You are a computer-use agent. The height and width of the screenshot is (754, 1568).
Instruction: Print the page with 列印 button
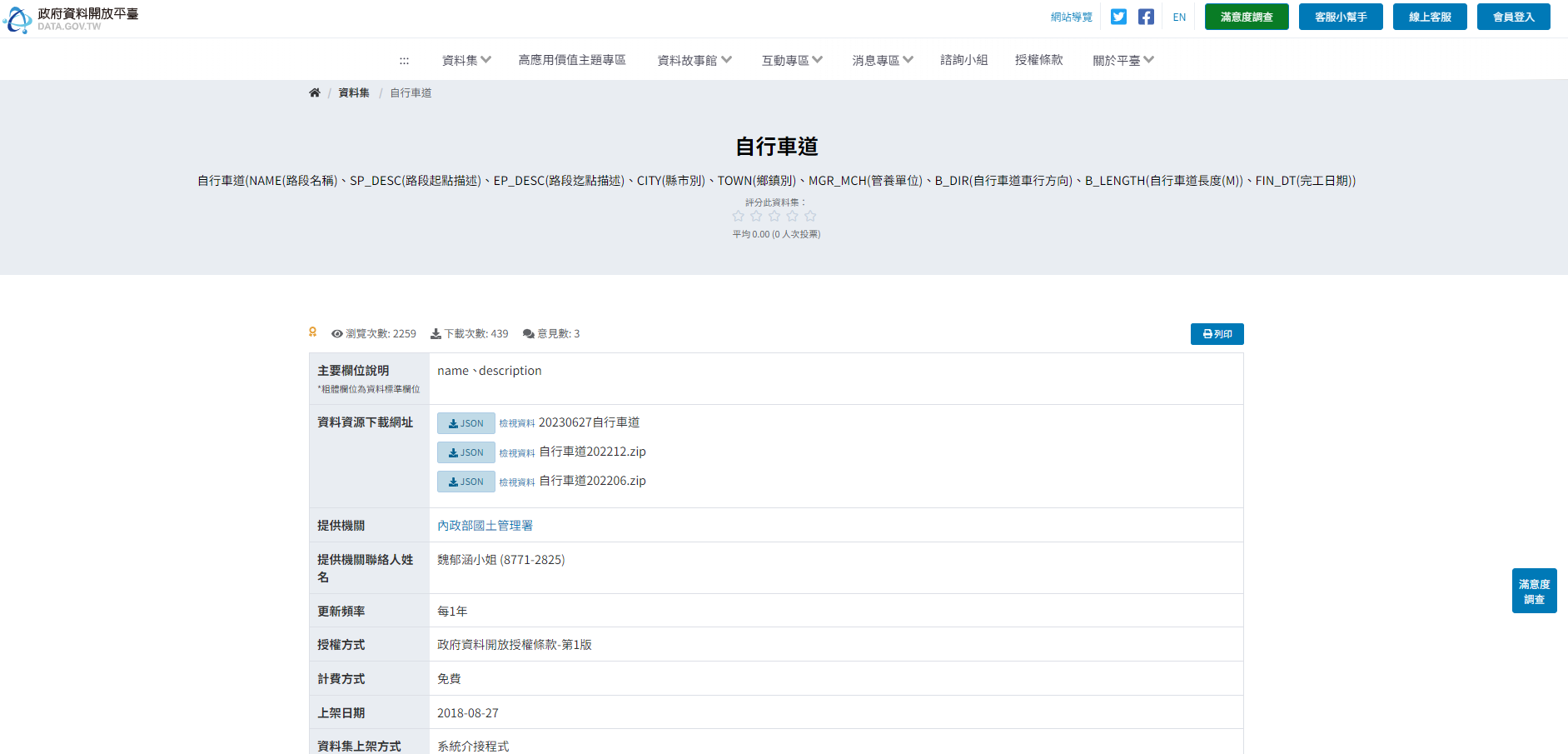coord(1217,334)
